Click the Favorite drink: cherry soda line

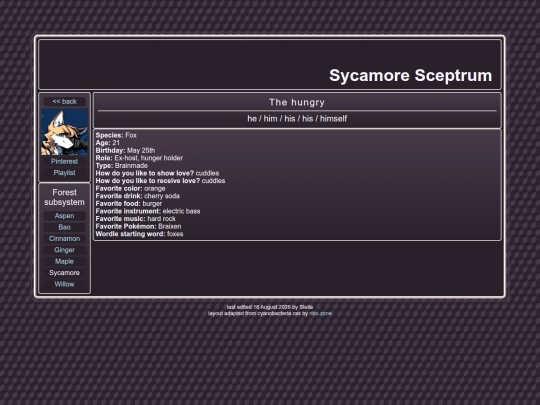[x=138, y=196]
